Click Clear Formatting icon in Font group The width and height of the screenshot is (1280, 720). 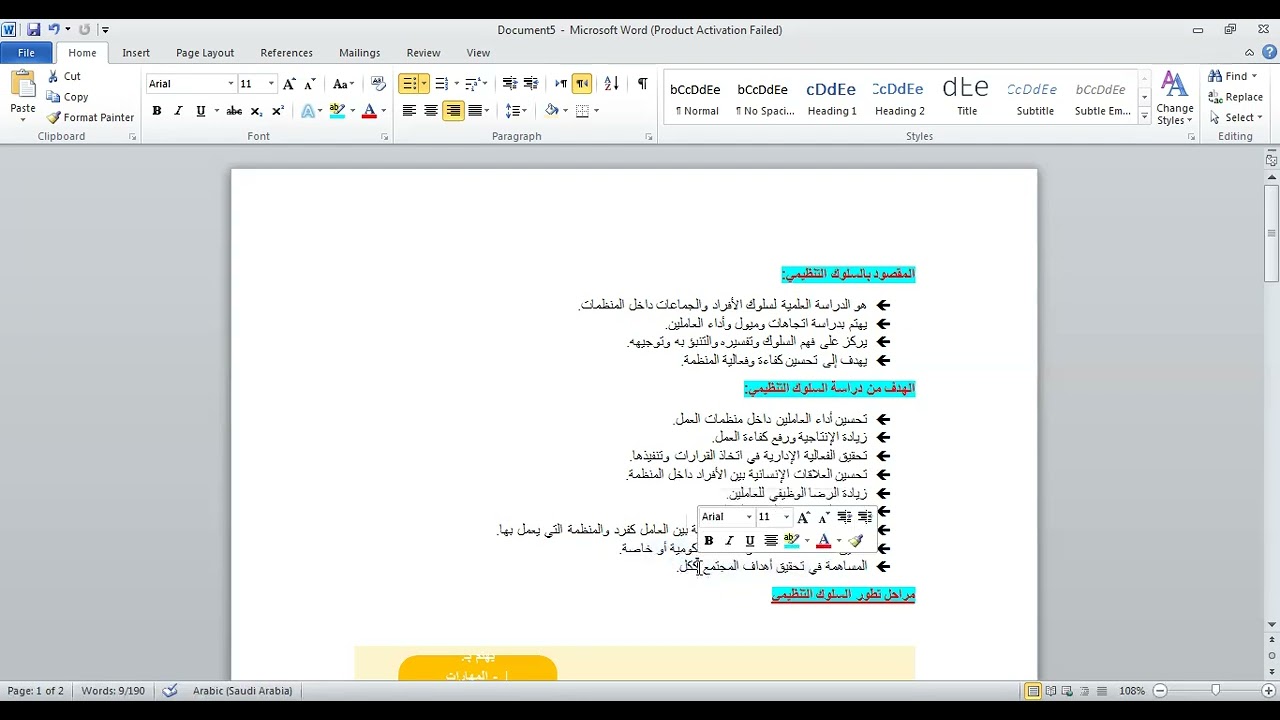tap(378, 84)
